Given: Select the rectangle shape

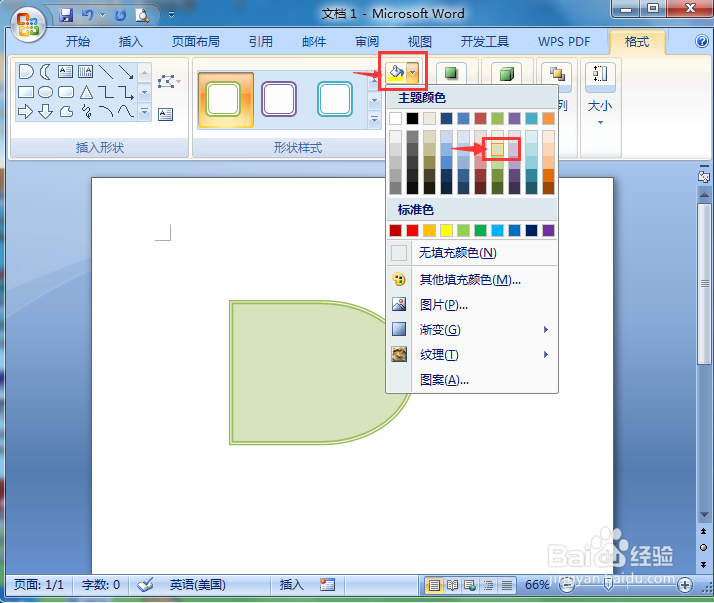Looking at the screenshot, I should [x=26, y=92].
